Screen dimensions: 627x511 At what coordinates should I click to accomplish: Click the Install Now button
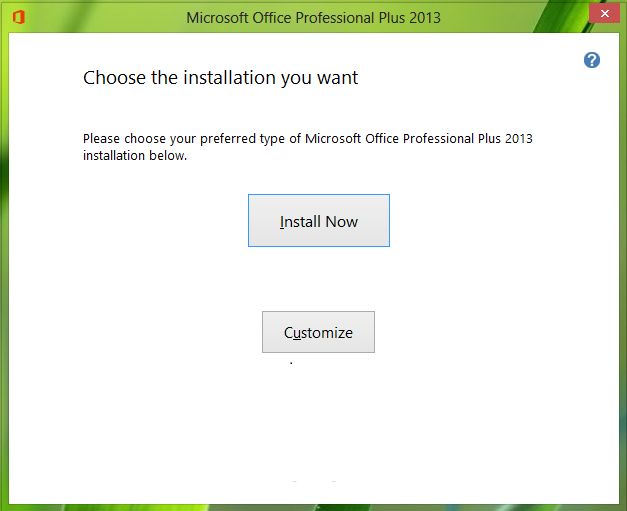pos(319,221)
